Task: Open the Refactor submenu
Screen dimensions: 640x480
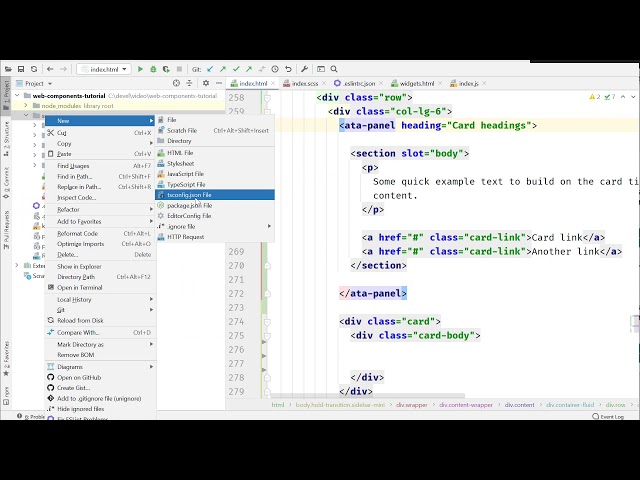Action: point(100,209)
